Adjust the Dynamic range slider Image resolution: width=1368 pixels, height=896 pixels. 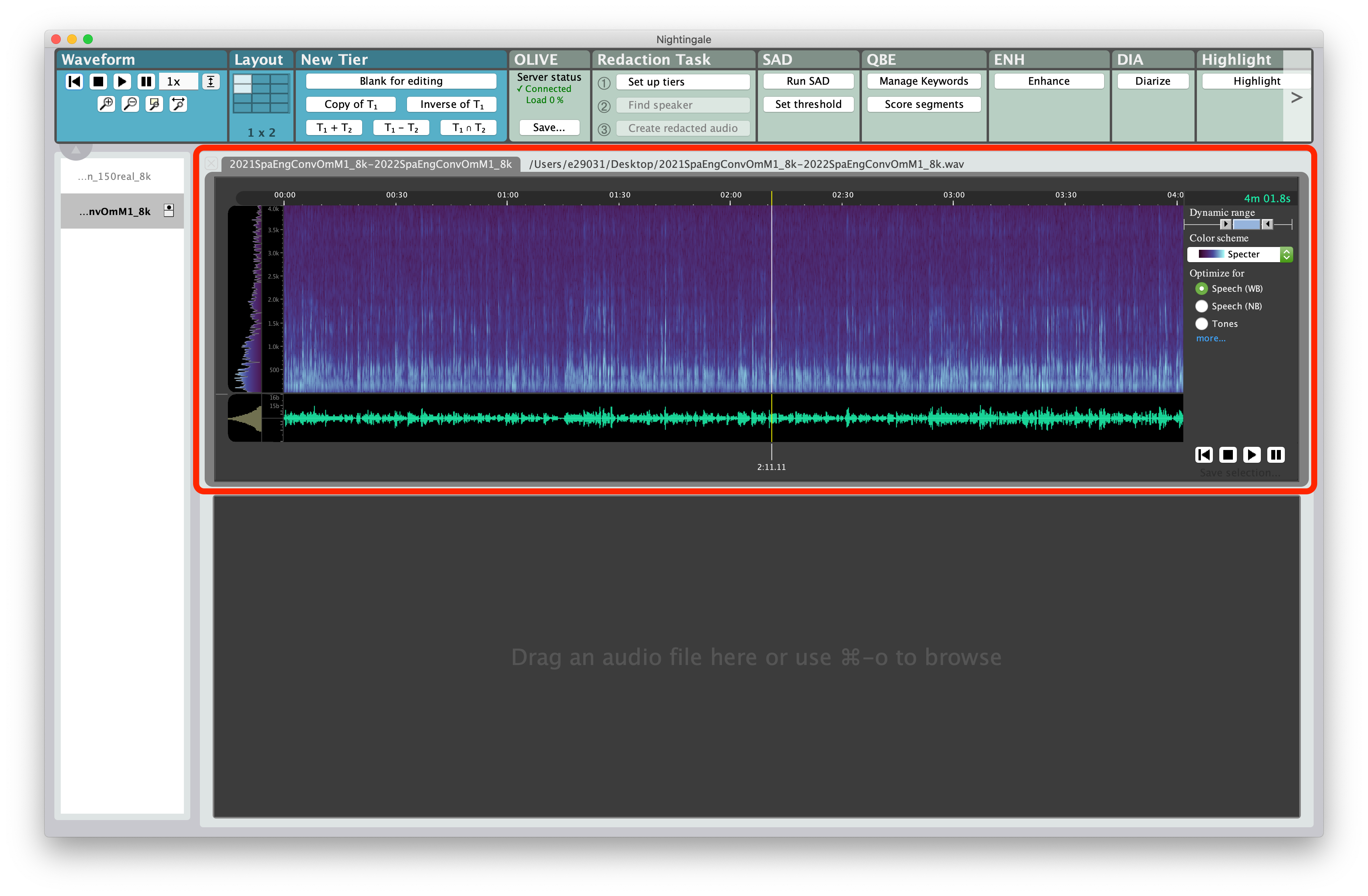pos(1246,224)
